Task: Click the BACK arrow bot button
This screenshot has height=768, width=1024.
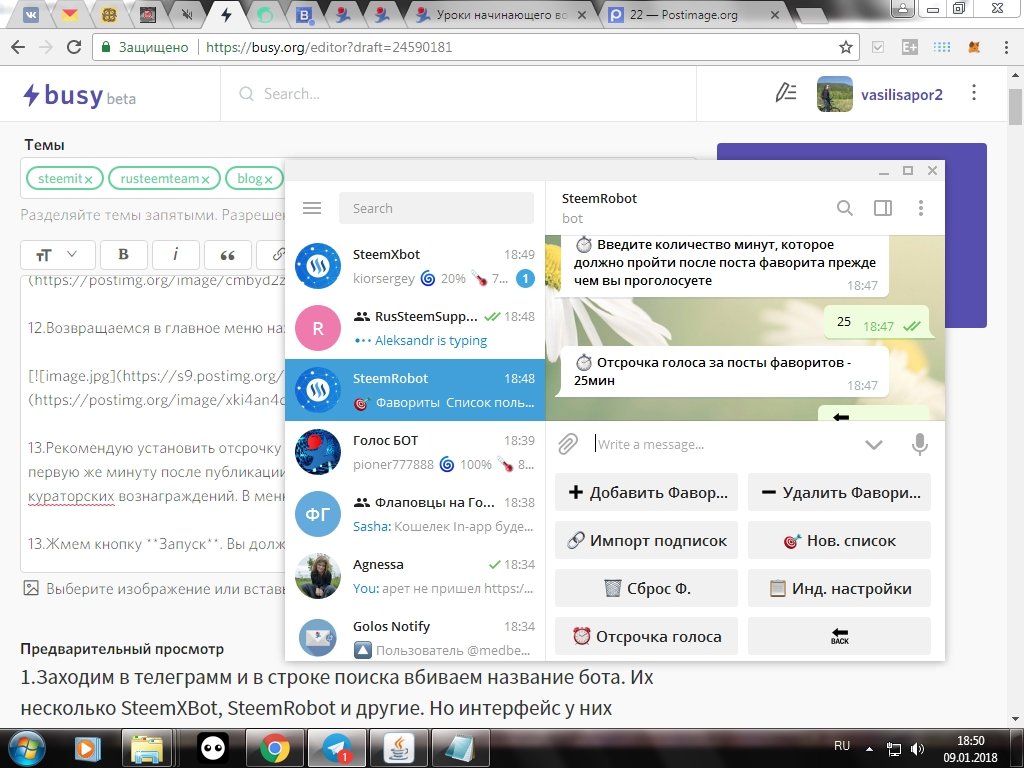Action: click(x=839, y=636)
